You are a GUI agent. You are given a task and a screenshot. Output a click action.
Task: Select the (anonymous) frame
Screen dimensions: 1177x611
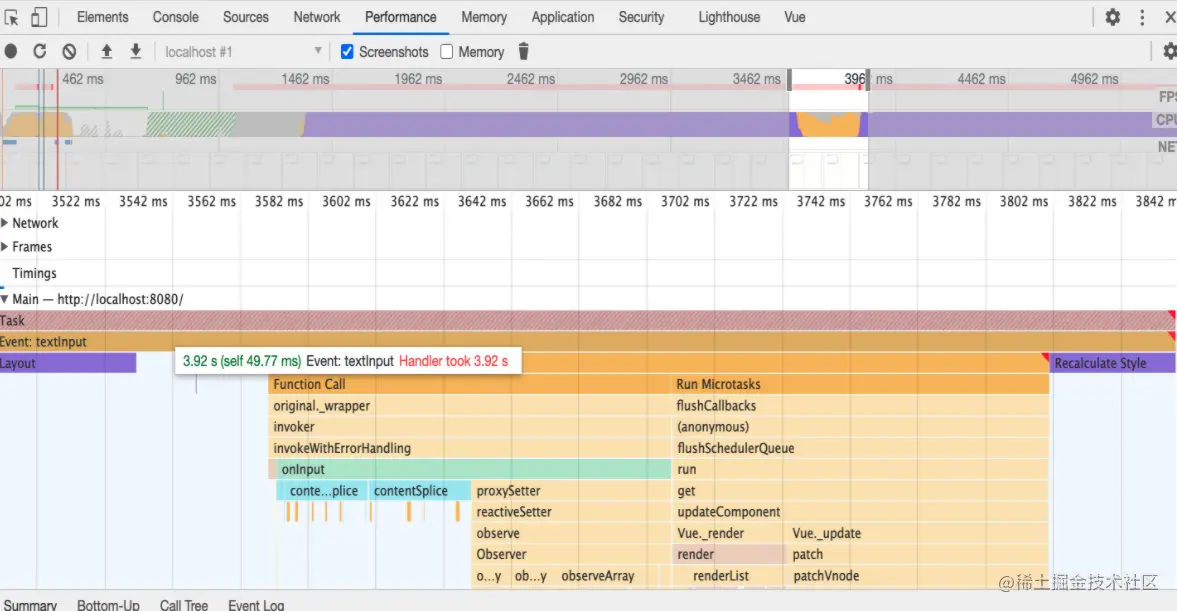860,427
